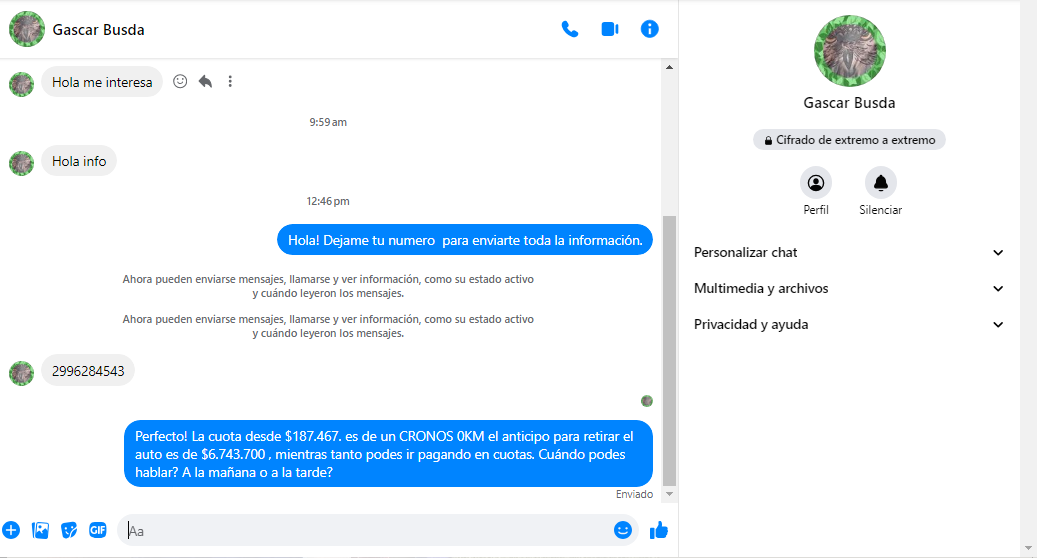Open emoji picker in message field
This screenshot has width=1037, height=558.
(x=623, y=530)
